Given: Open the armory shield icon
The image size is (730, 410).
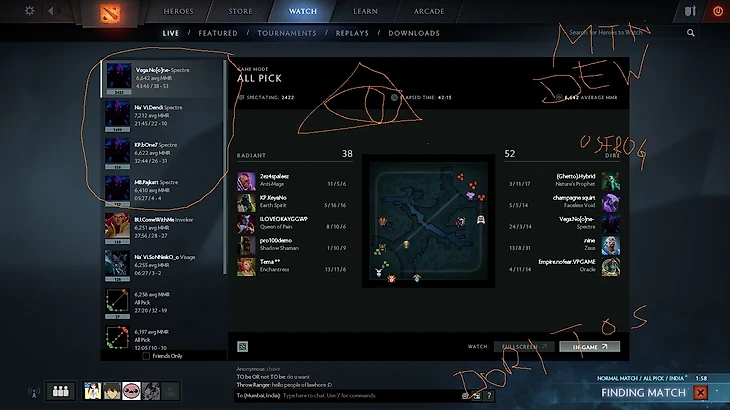Looking at the screenshot, I should (x=690, y=11).
